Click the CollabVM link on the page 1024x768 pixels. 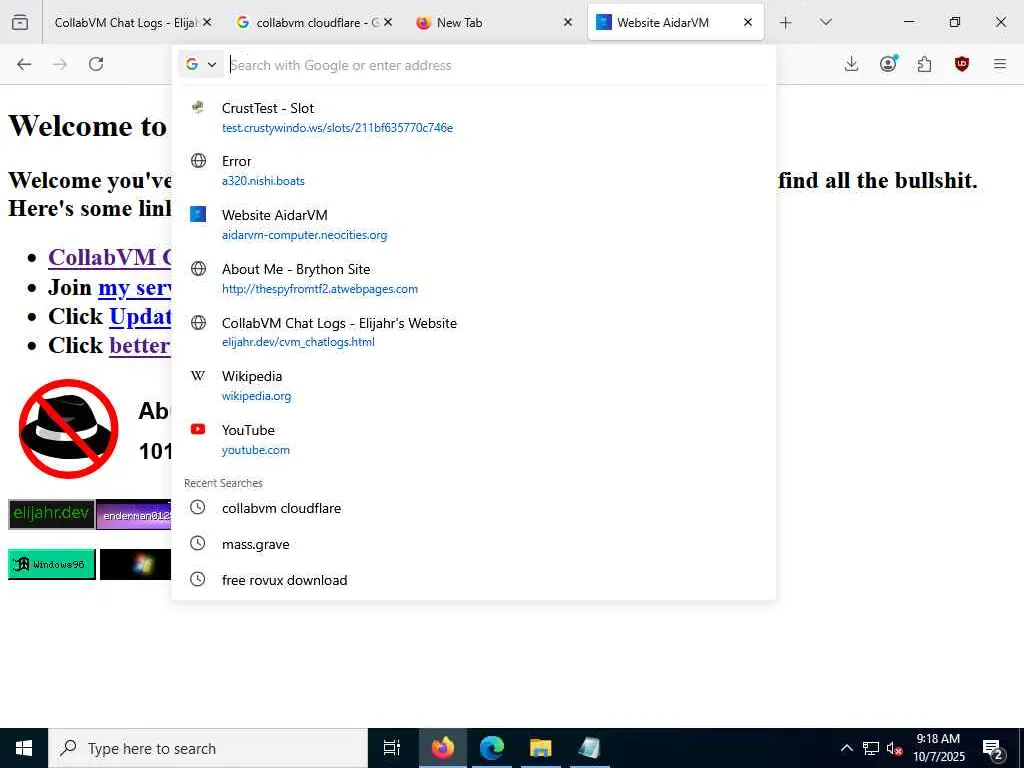109,257
